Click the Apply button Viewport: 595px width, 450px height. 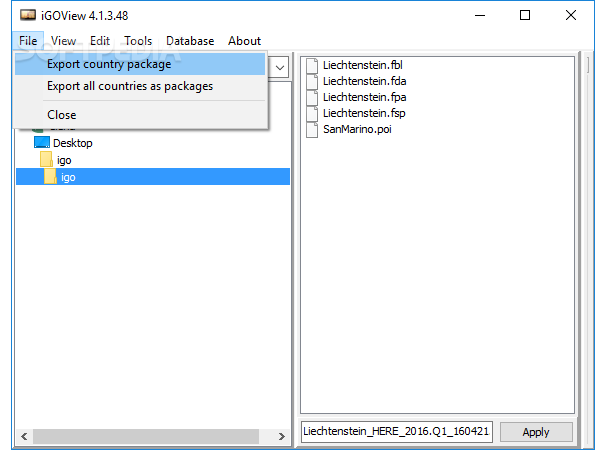[x=536, y=432]
